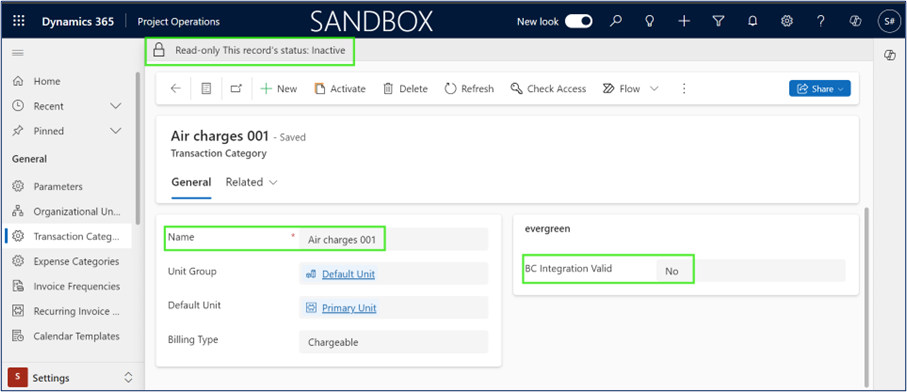Open the Dynamics 365 app launcher waffle
The width and height of the screenshot is (907, 392).
coord(19,21)
